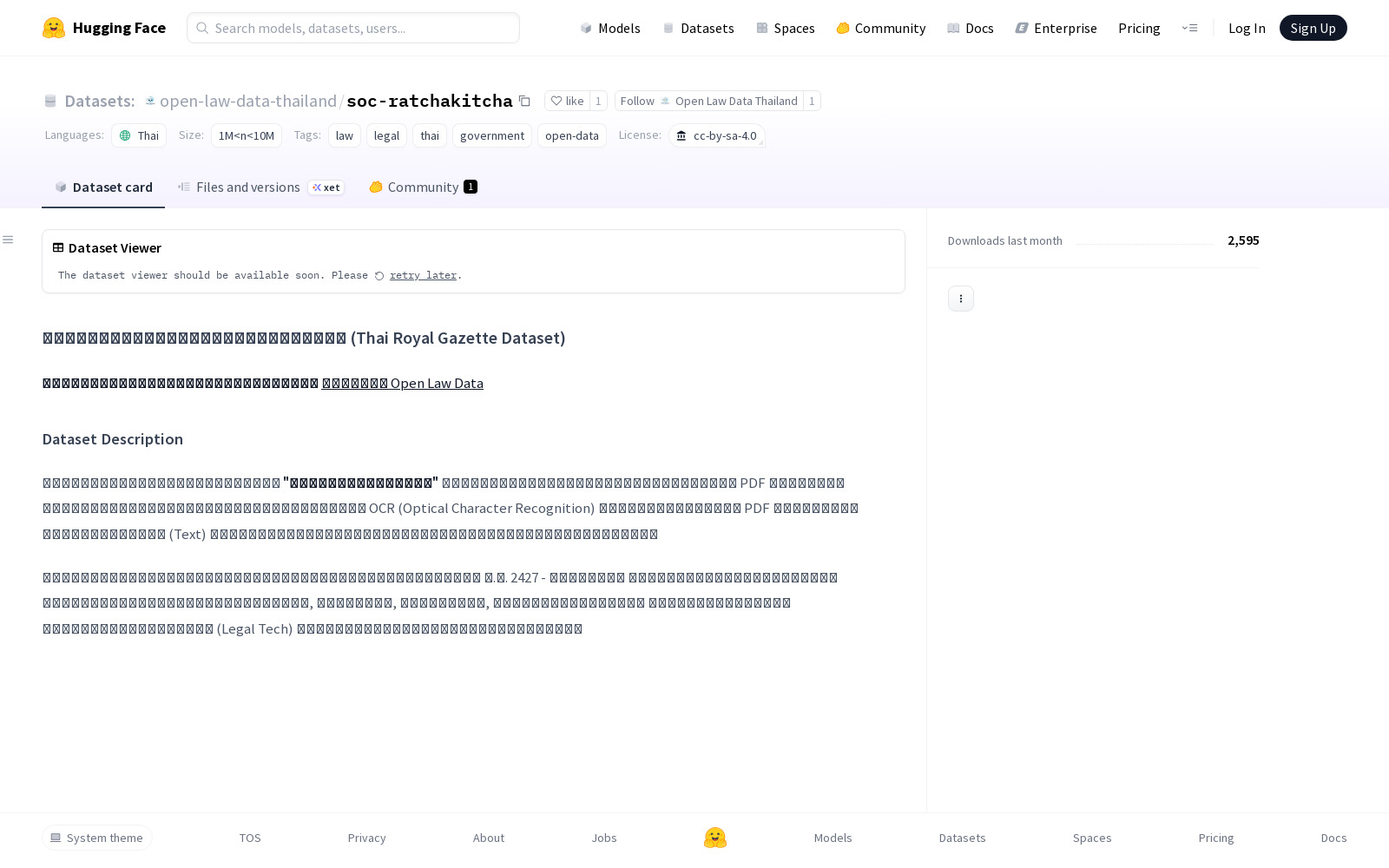Select the cc-by-sa-4.0 license tag
The width and height of the screenshot is (1389, 868).
click(x=717, y=135)
